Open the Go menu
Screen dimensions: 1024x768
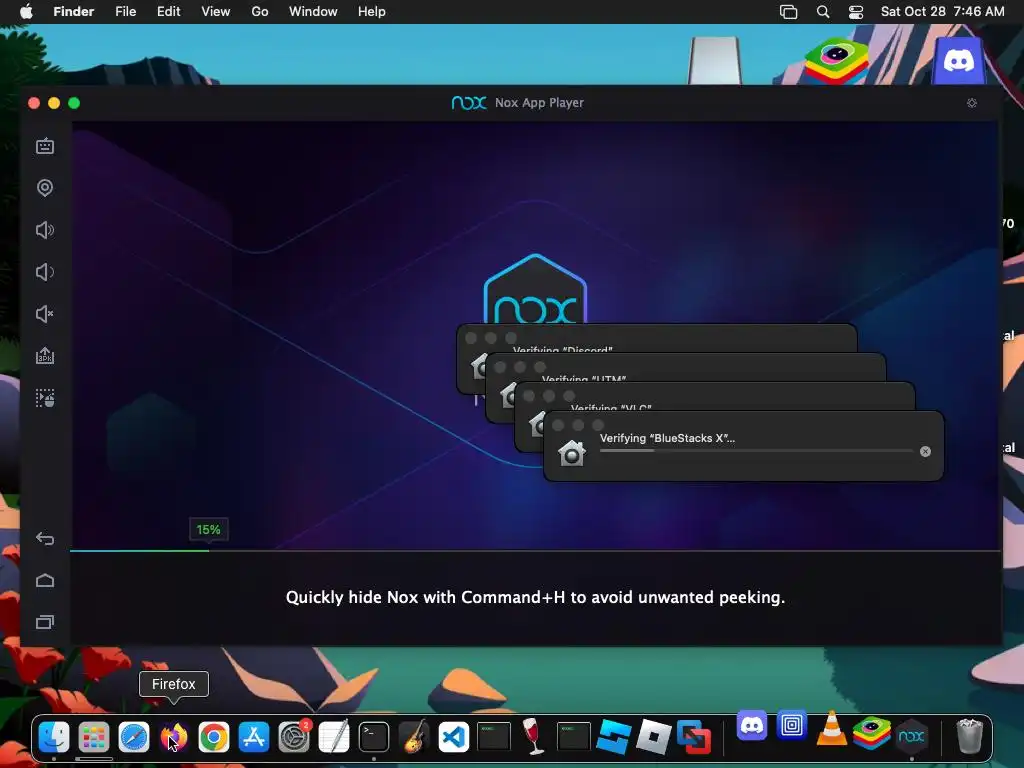tap(260, 12)
